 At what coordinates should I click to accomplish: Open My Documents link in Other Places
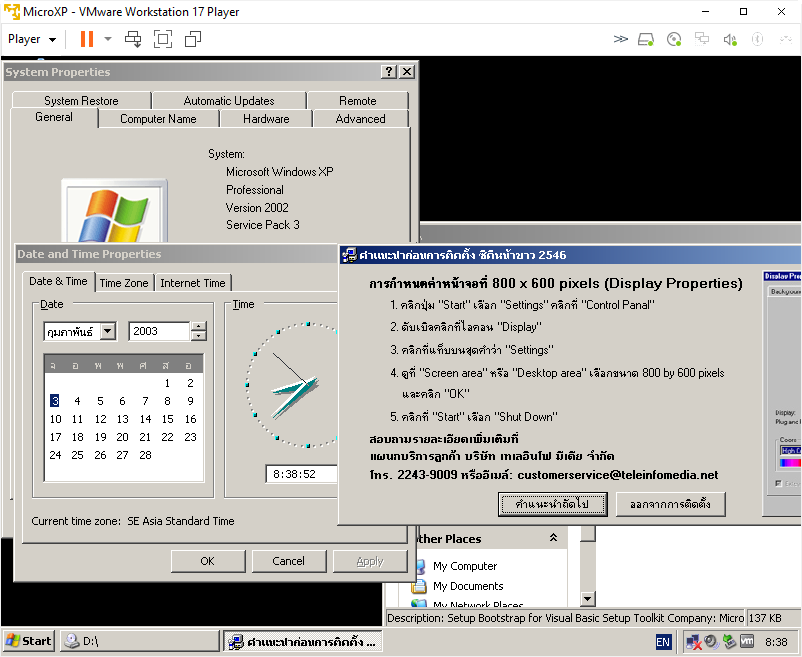pos(468,586)
